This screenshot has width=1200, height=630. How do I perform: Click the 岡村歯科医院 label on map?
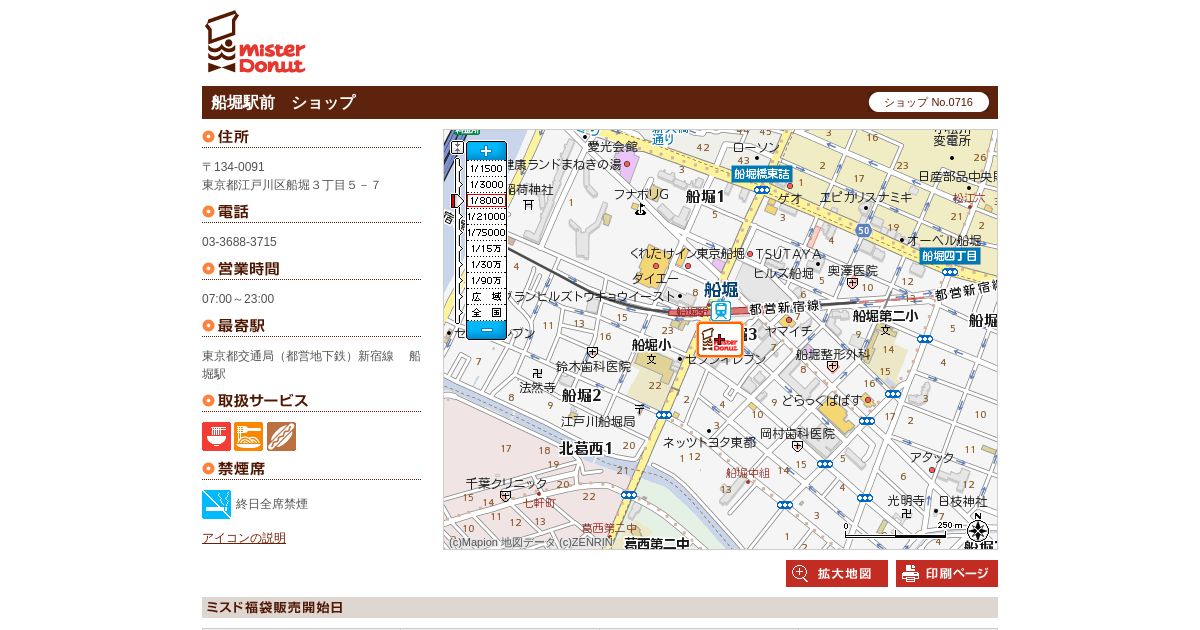797,434
